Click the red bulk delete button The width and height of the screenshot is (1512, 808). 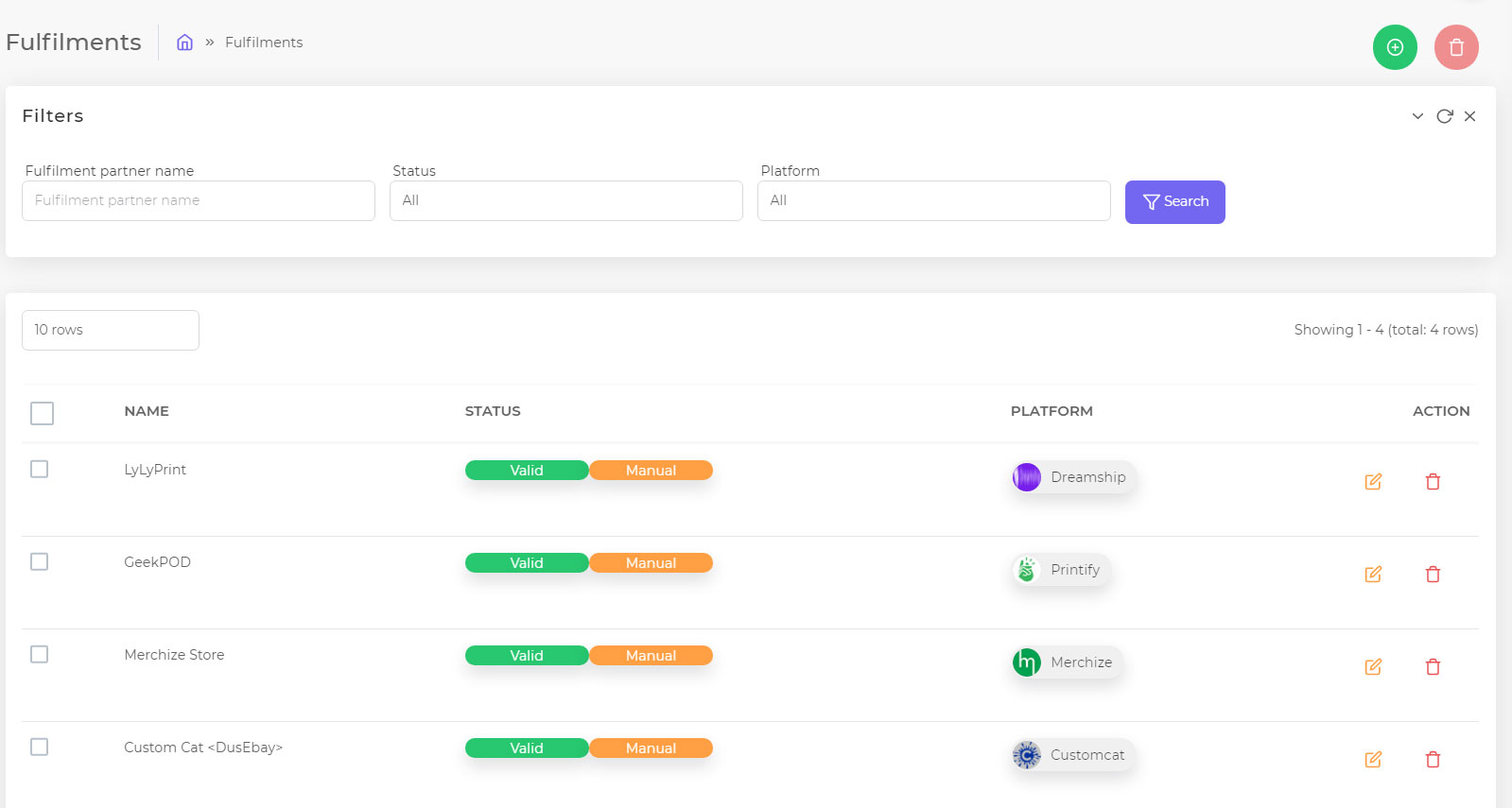[x=1456, y=47]
